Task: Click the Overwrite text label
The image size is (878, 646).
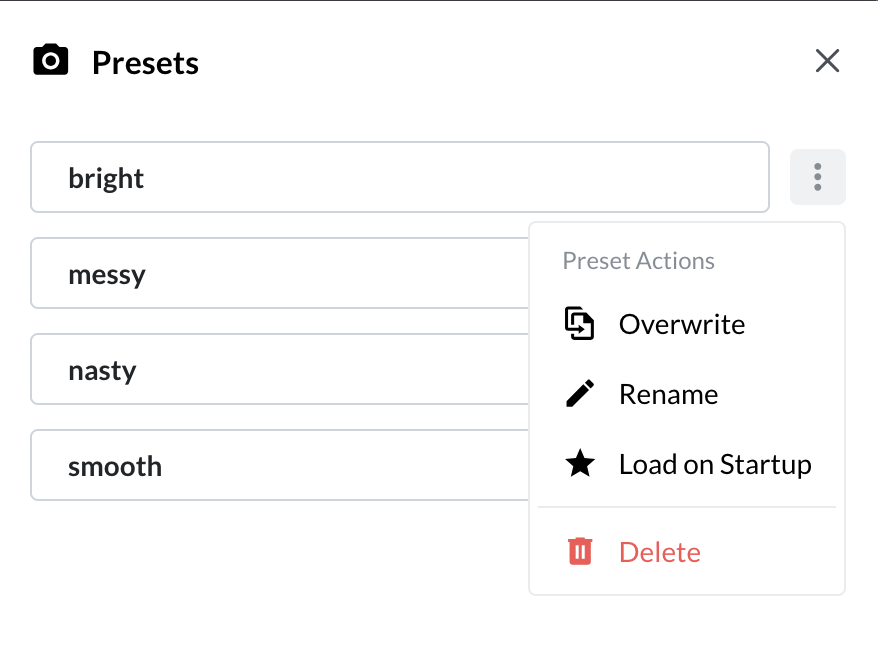Action: [682, 324]
